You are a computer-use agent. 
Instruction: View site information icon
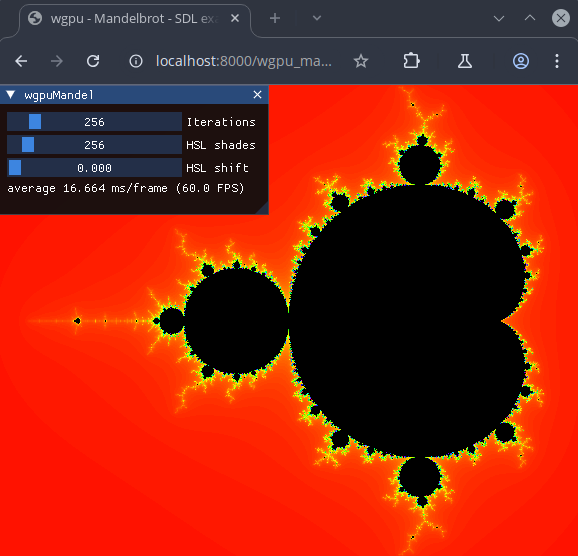pyautogui.click(x=136, y=61)
